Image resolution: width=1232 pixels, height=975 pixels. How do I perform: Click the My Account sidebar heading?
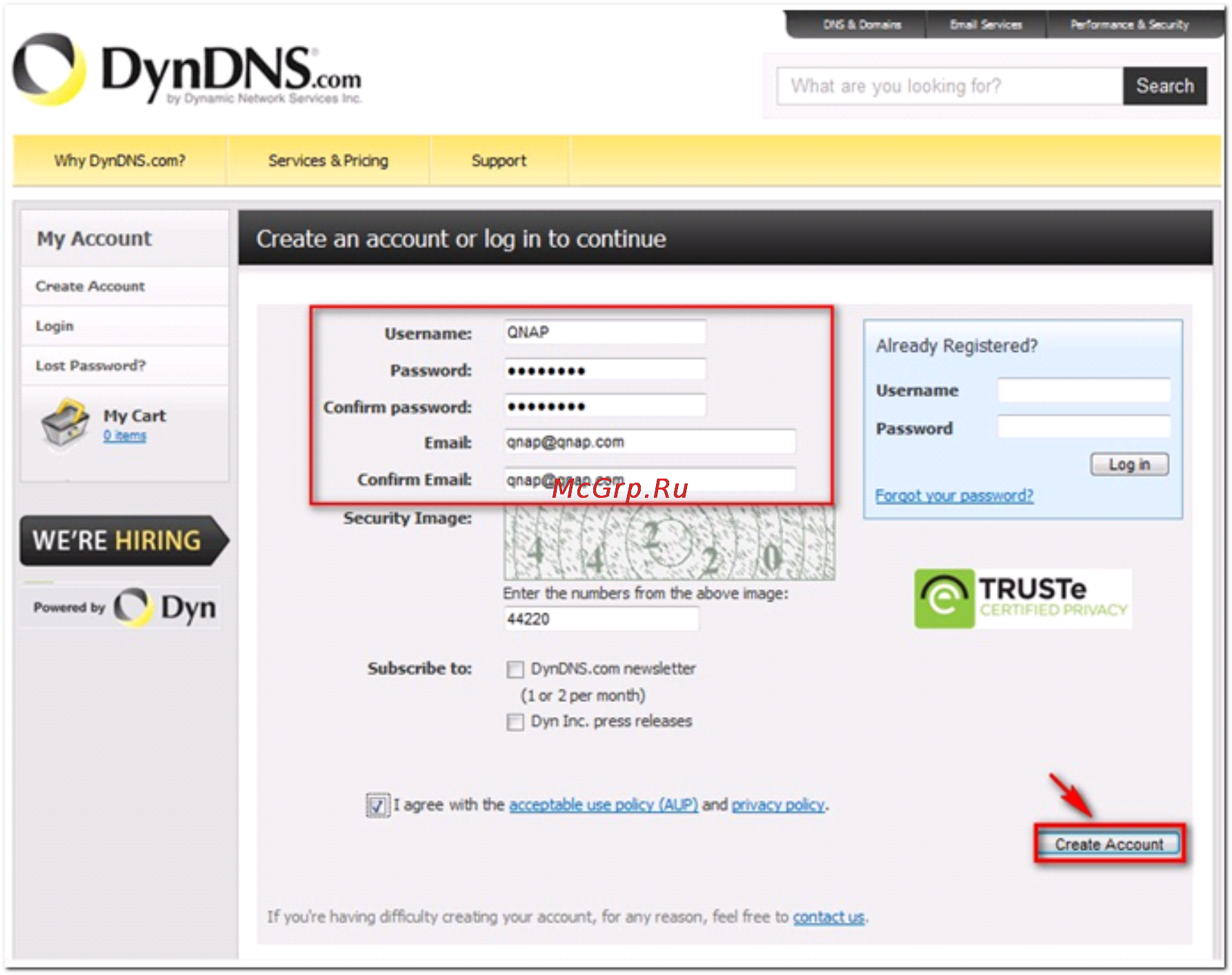(x=95, y=239)
